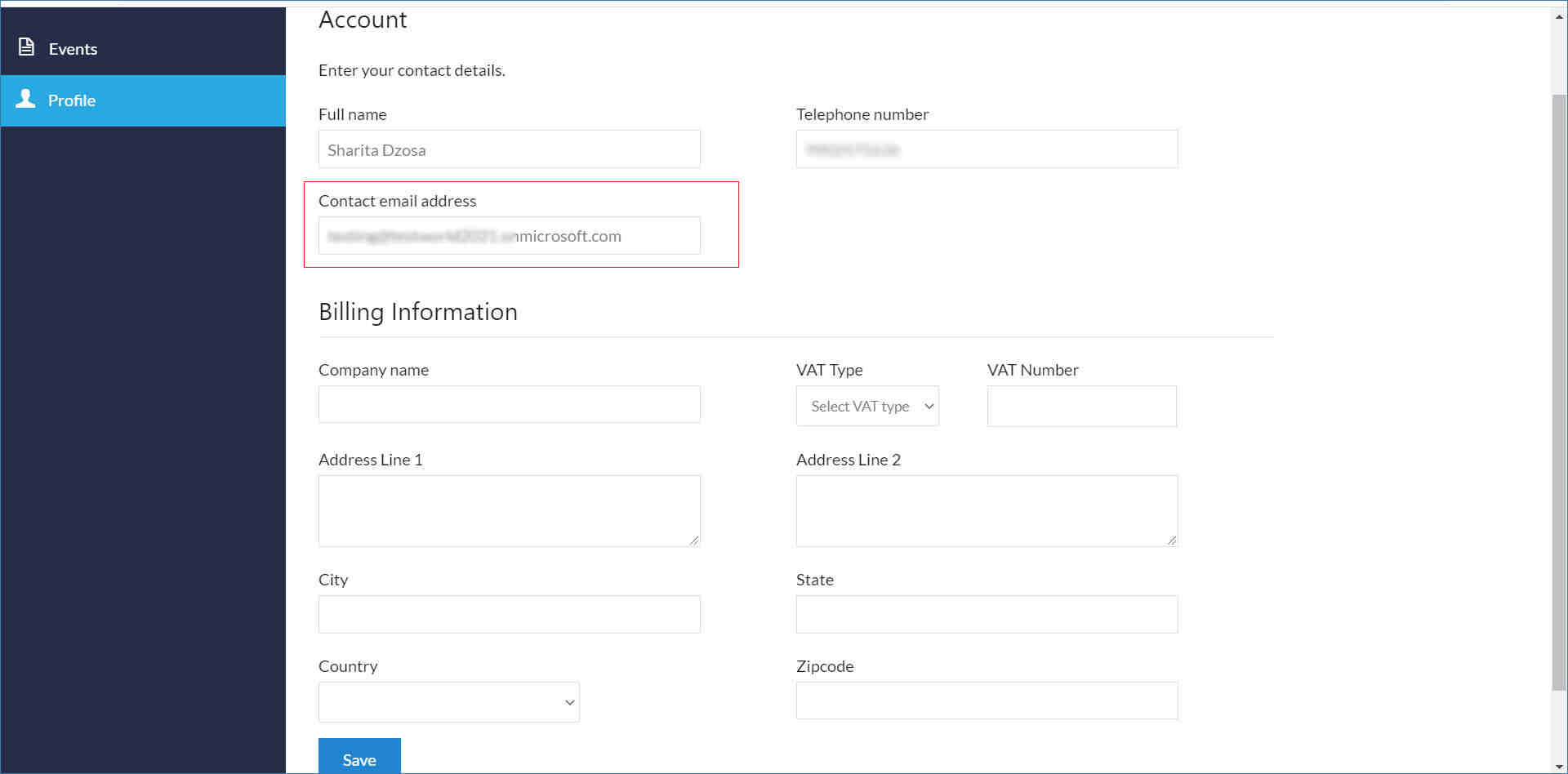Click the Zipcode input field
This screenshot has width=1568, height=774.
pos(987,701)
